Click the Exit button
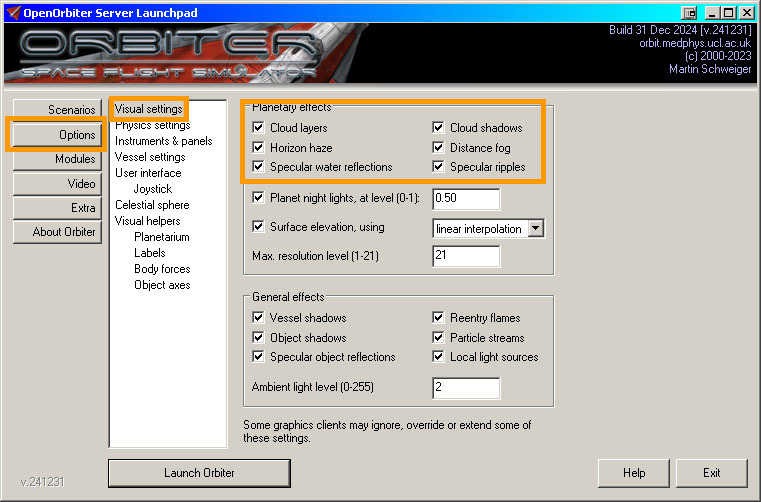Screen dimensions: 761x502 (x=711, y=473)
